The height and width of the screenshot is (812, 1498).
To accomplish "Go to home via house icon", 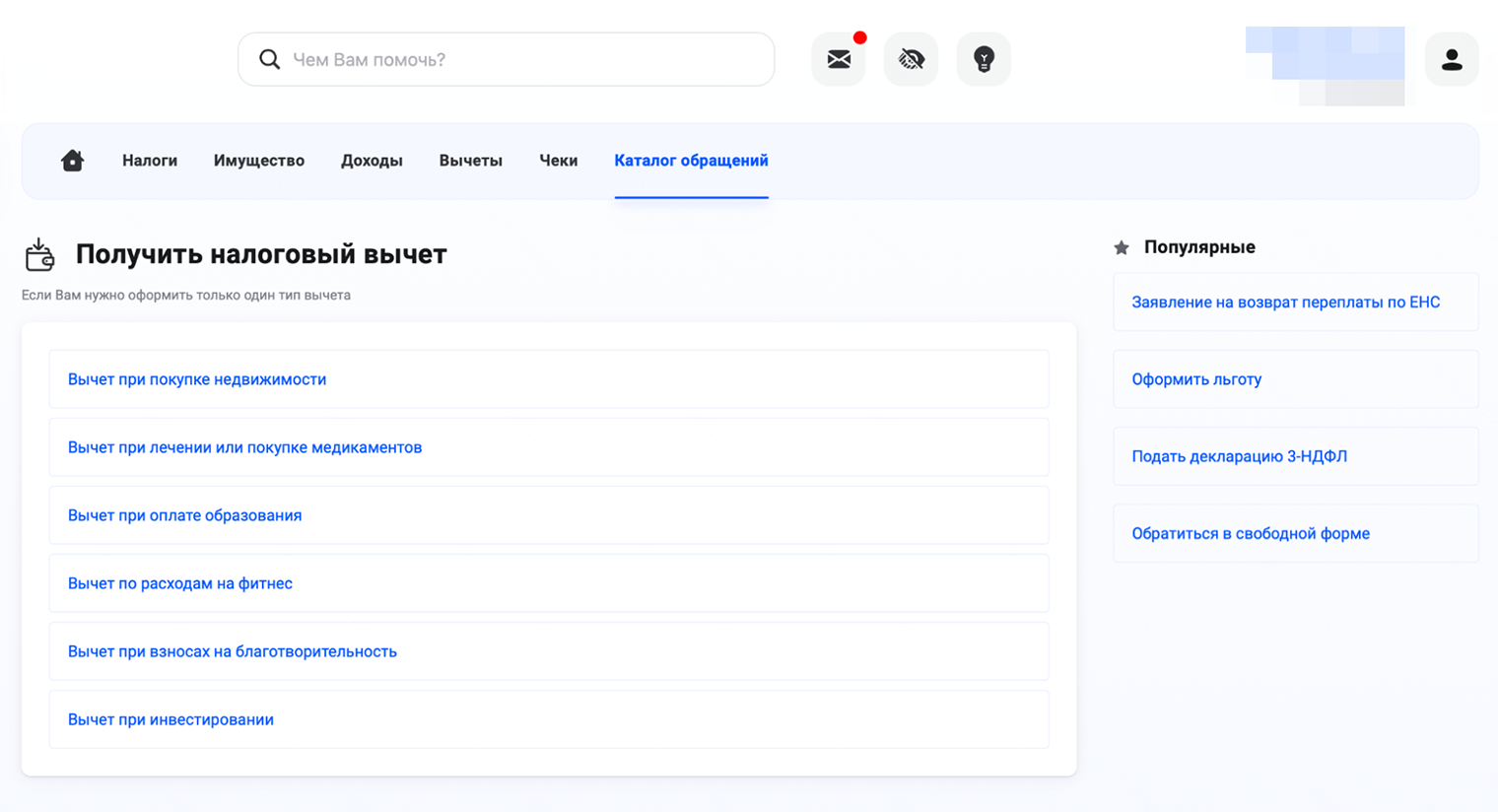I will pyautogui.click(x=72, y=161).
